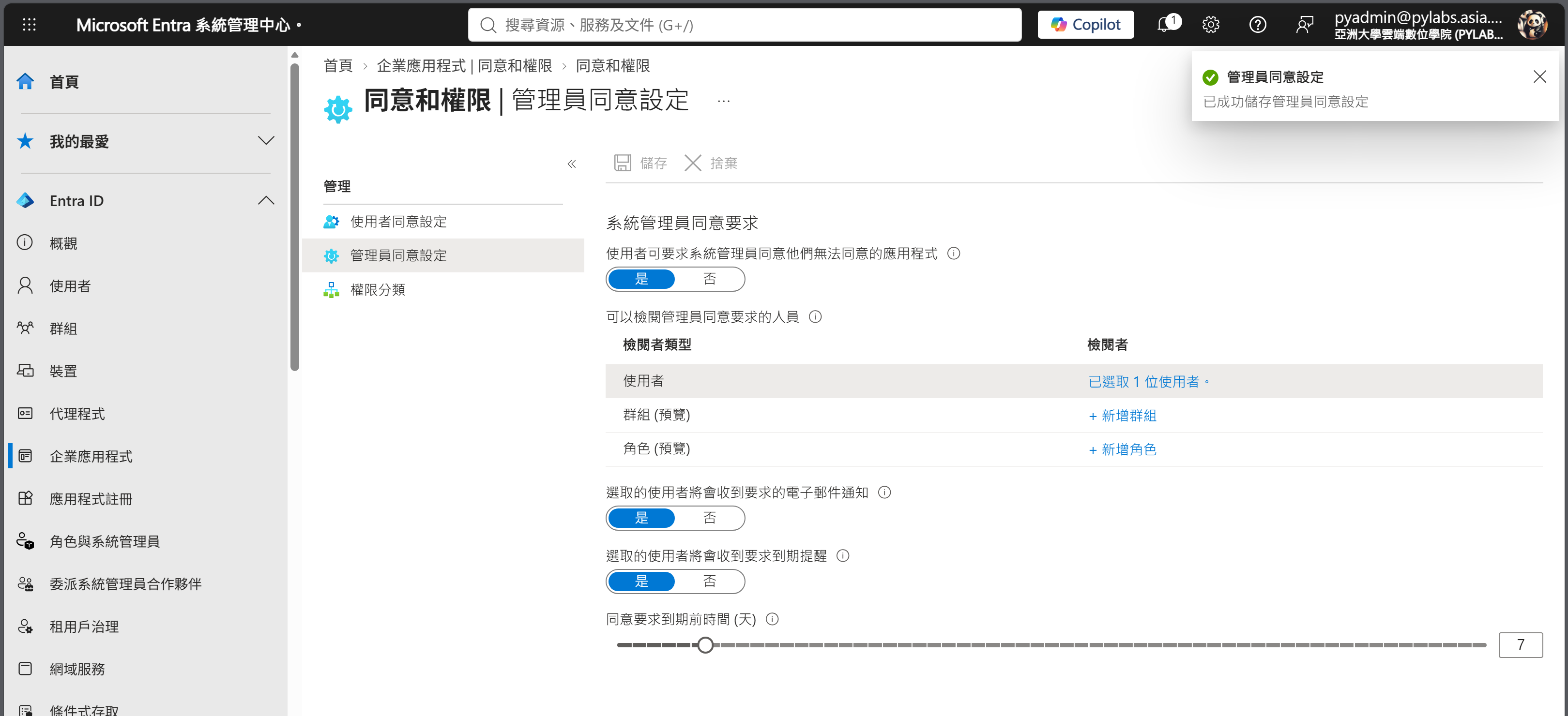Click 企業應用程式 | 同意和權限 breadcrumb
The image size is (1568, 716).
pos(464,66)
